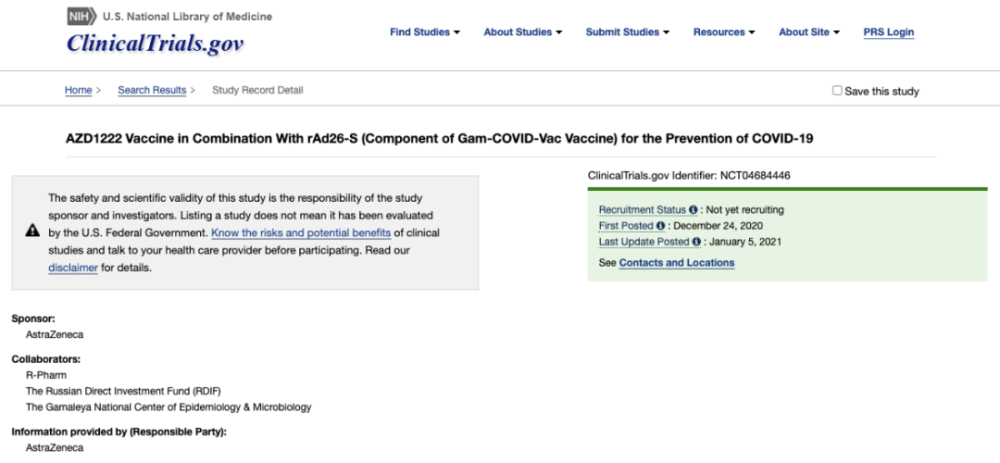Click the First Posted info icon

[660, 226]
